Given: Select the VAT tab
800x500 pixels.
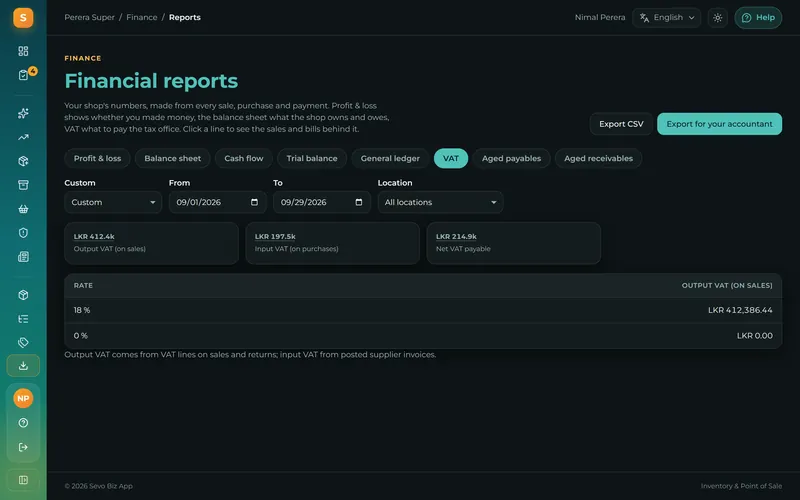Looking at the screenshot, I should pos(451,158).
